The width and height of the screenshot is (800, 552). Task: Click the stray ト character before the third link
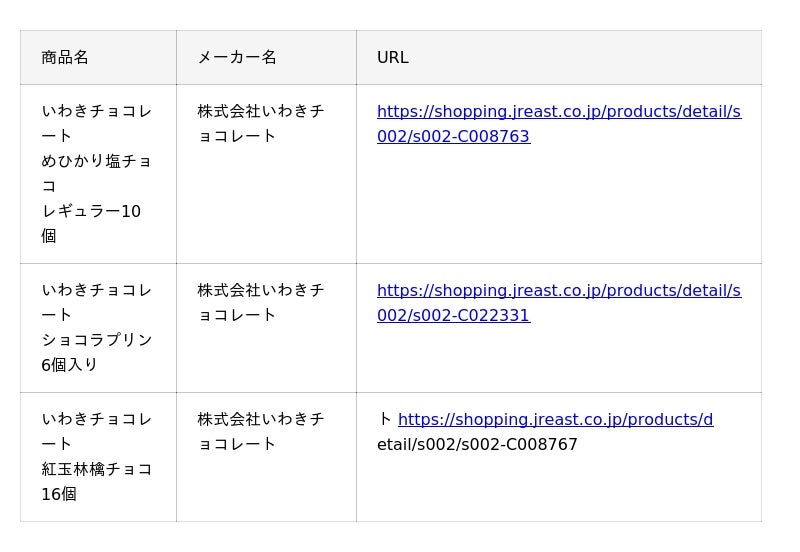pos(385,420)
